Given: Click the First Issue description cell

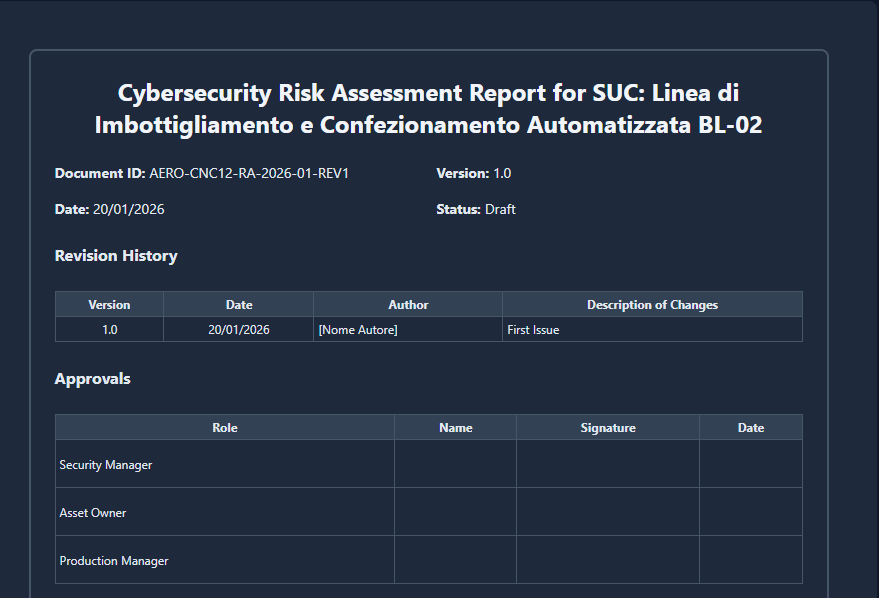Looking at the screenshot, I should click(533, 330).
